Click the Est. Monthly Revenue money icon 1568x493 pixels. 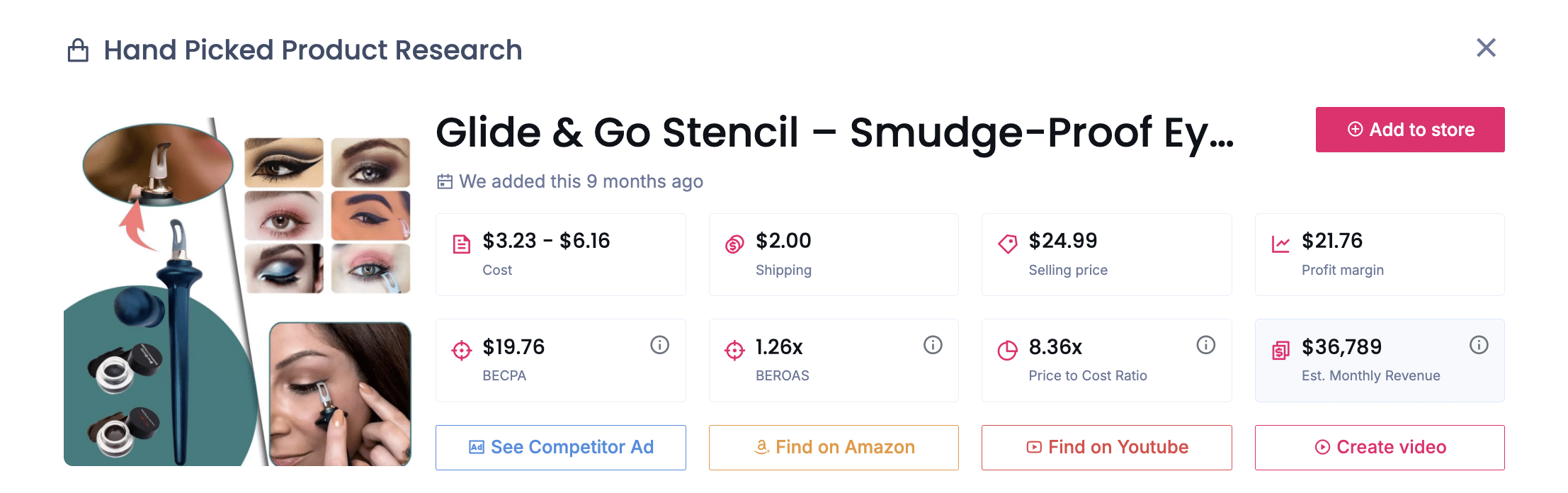point(1280,350)
